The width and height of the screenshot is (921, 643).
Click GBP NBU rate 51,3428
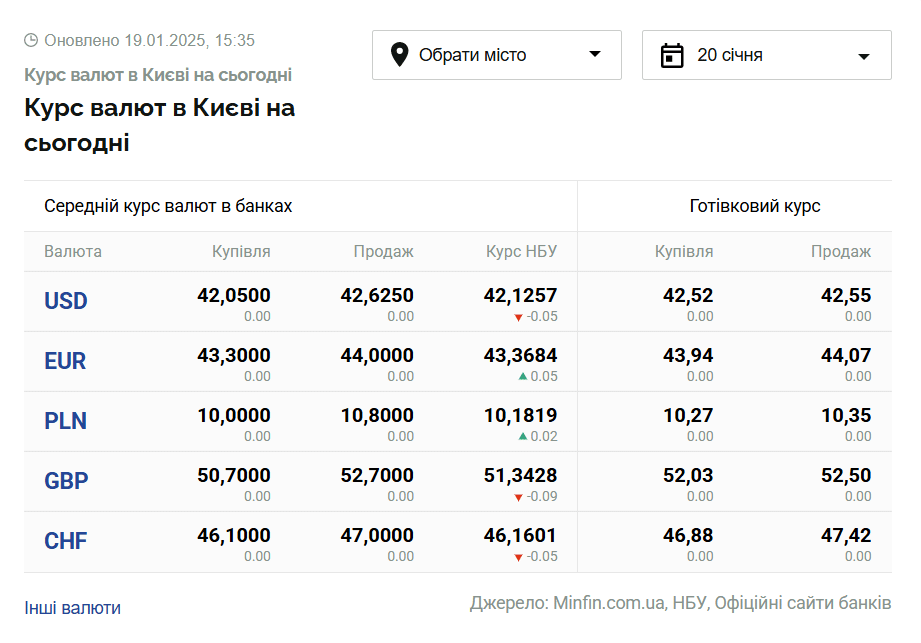tap(520, 474)
